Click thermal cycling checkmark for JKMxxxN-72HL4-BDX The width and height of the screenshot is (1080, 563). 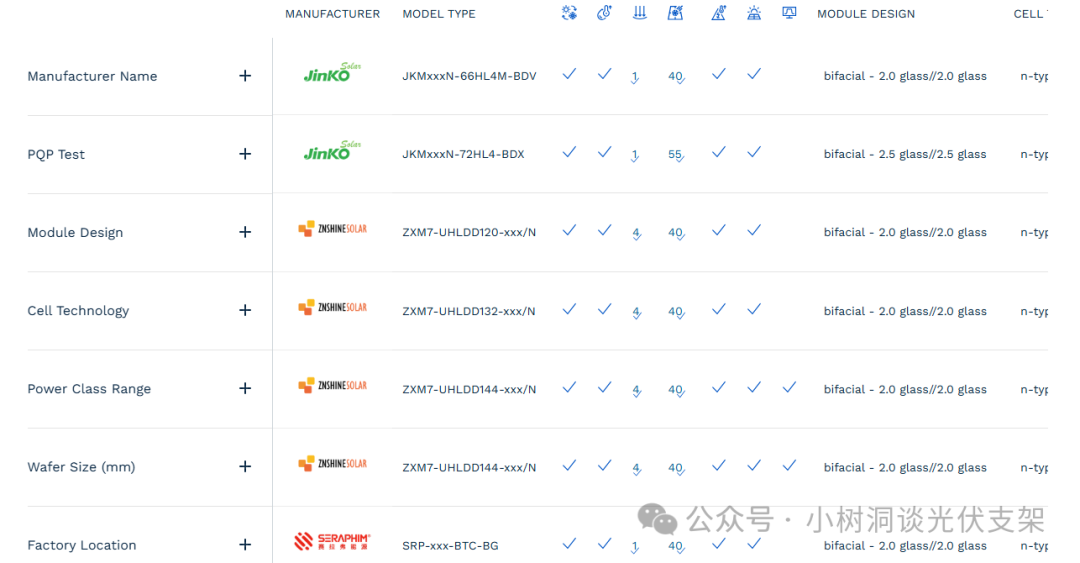point(569,152)
